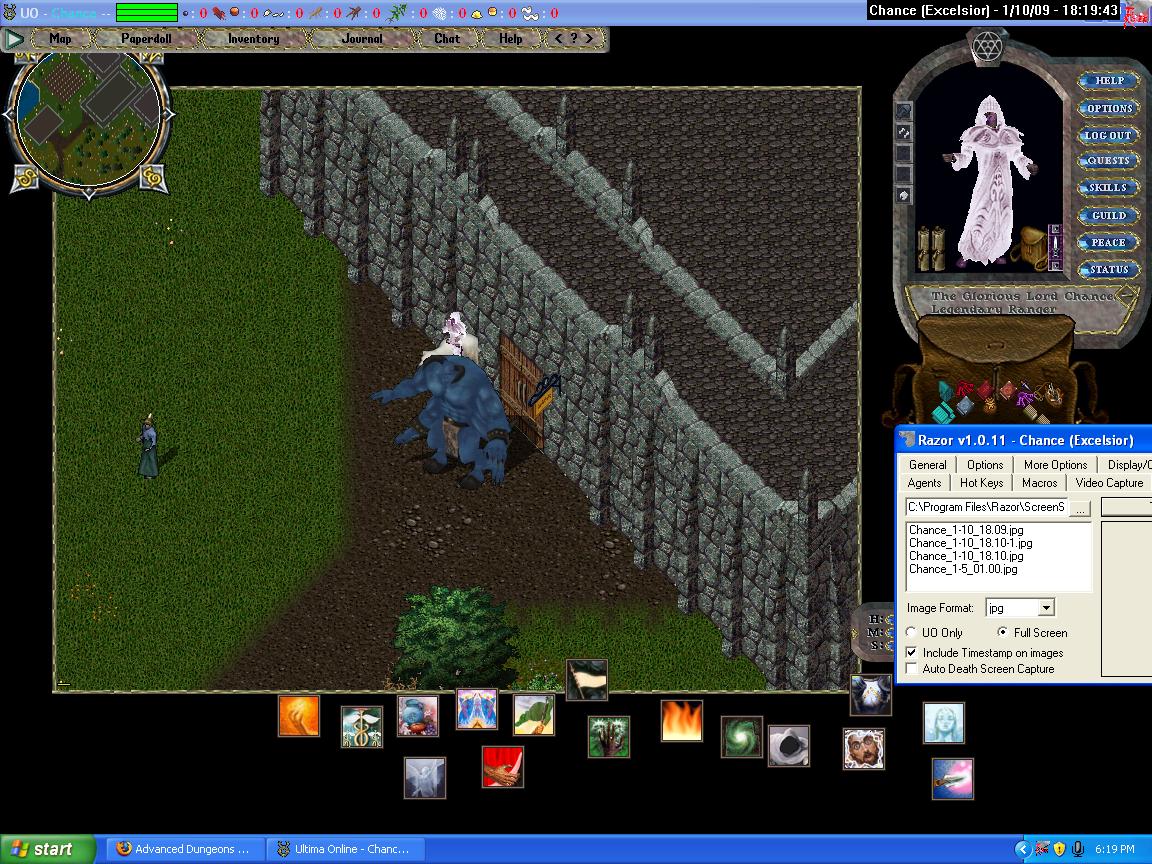Select file Chance_1-10_18.09.jpg

pos(965,530)
